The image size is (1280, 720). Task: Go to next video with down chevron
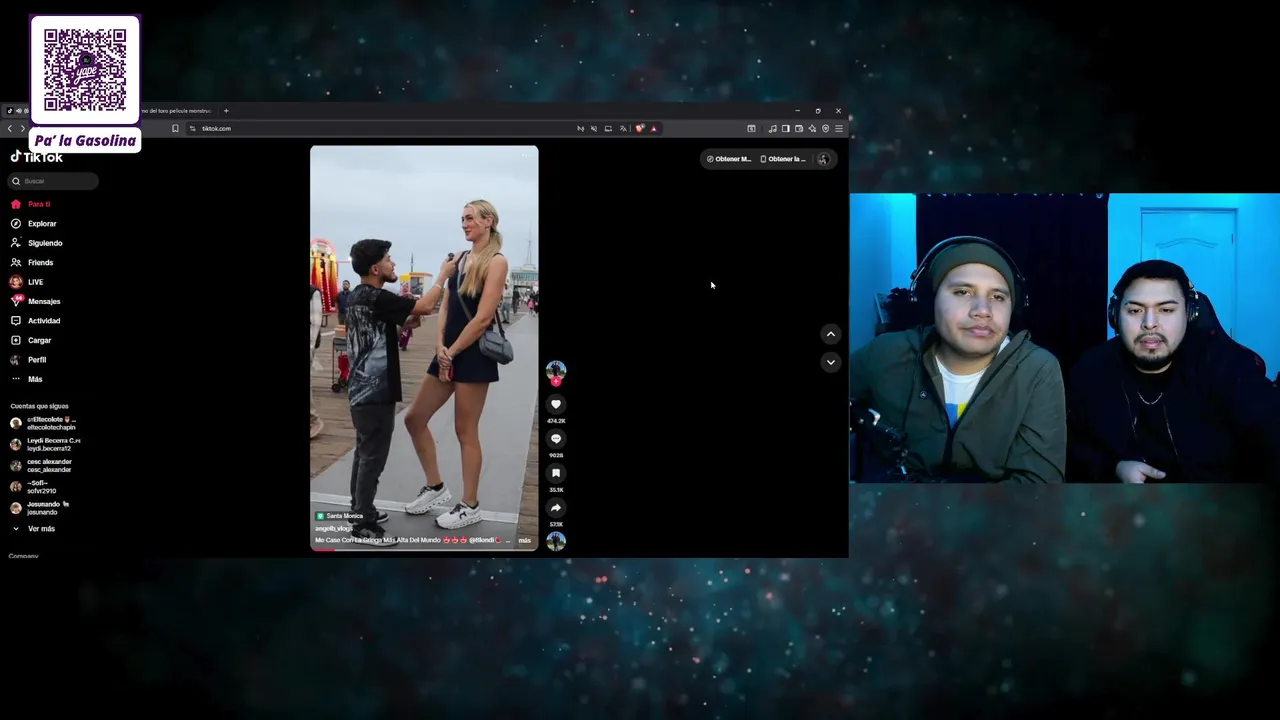830,362
